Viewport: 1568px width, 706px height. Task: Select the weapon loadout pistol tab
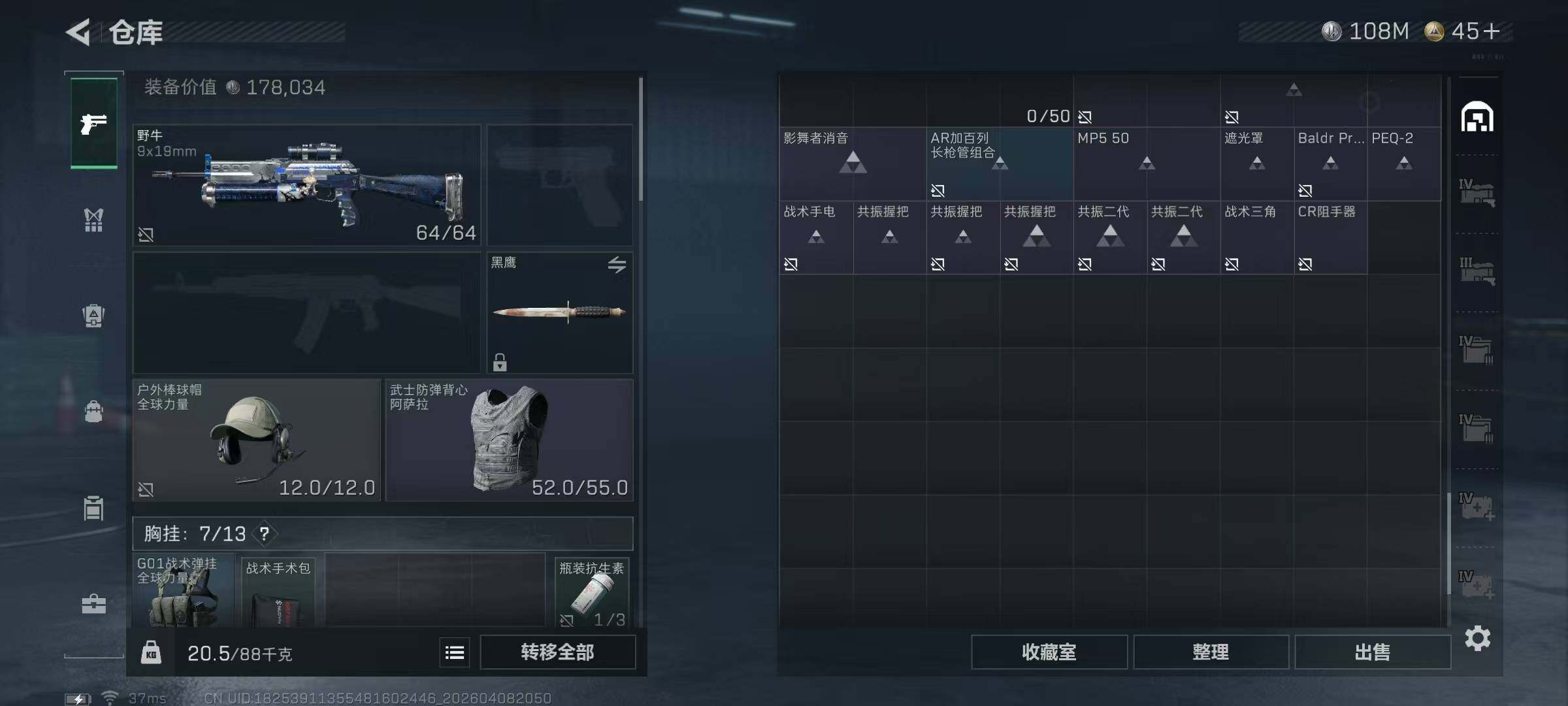(x=94, y=123)
